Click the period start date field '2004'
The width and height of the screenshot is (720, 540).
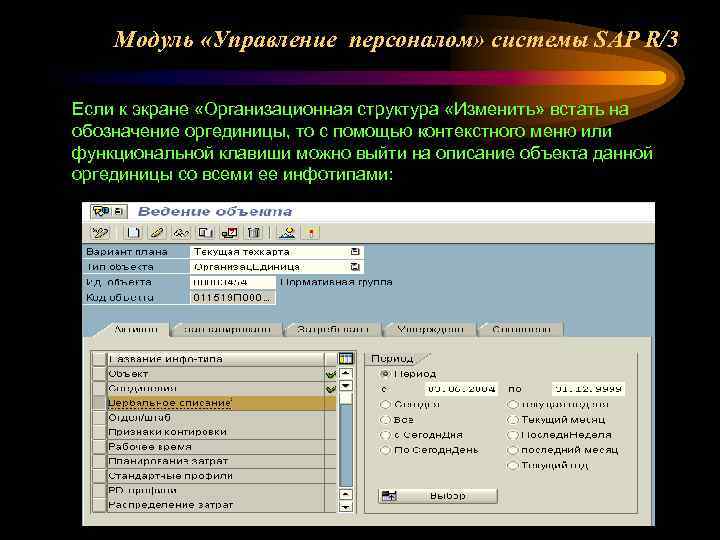point(461,389)
